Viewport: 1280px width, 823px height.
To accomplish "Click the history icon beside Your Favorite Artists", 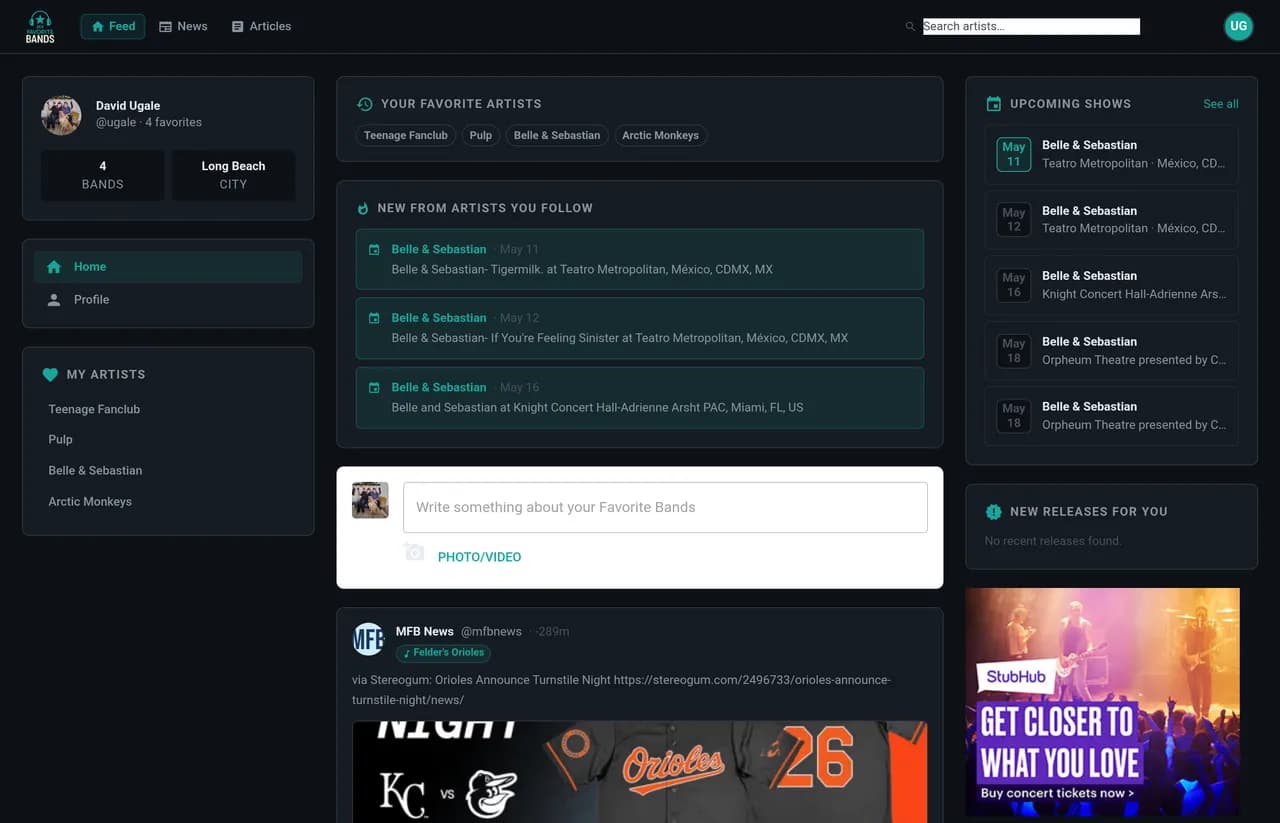I will pos(365,104).
